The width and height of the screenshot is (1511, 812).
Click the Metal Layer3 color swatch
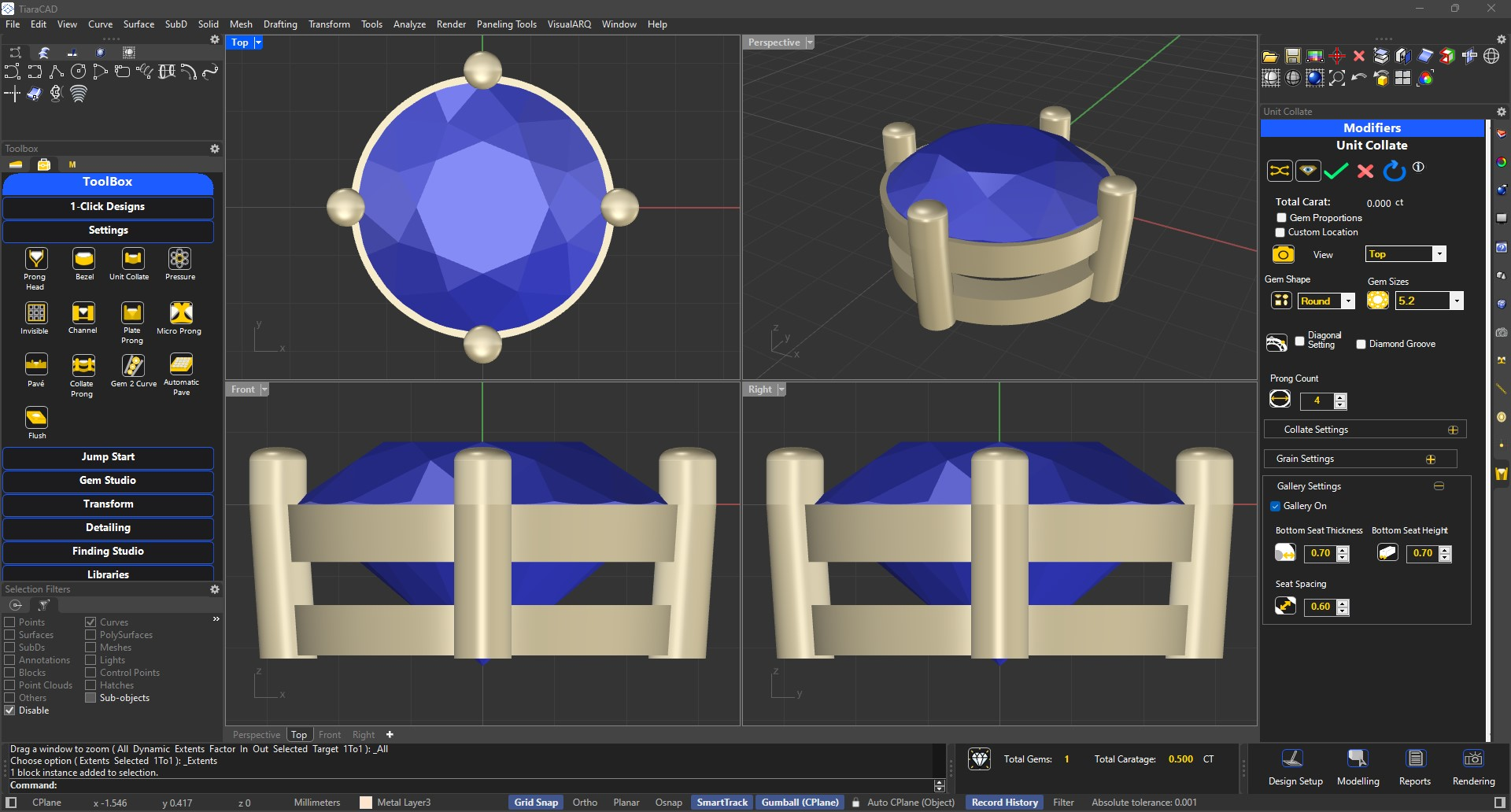point(366,803)
